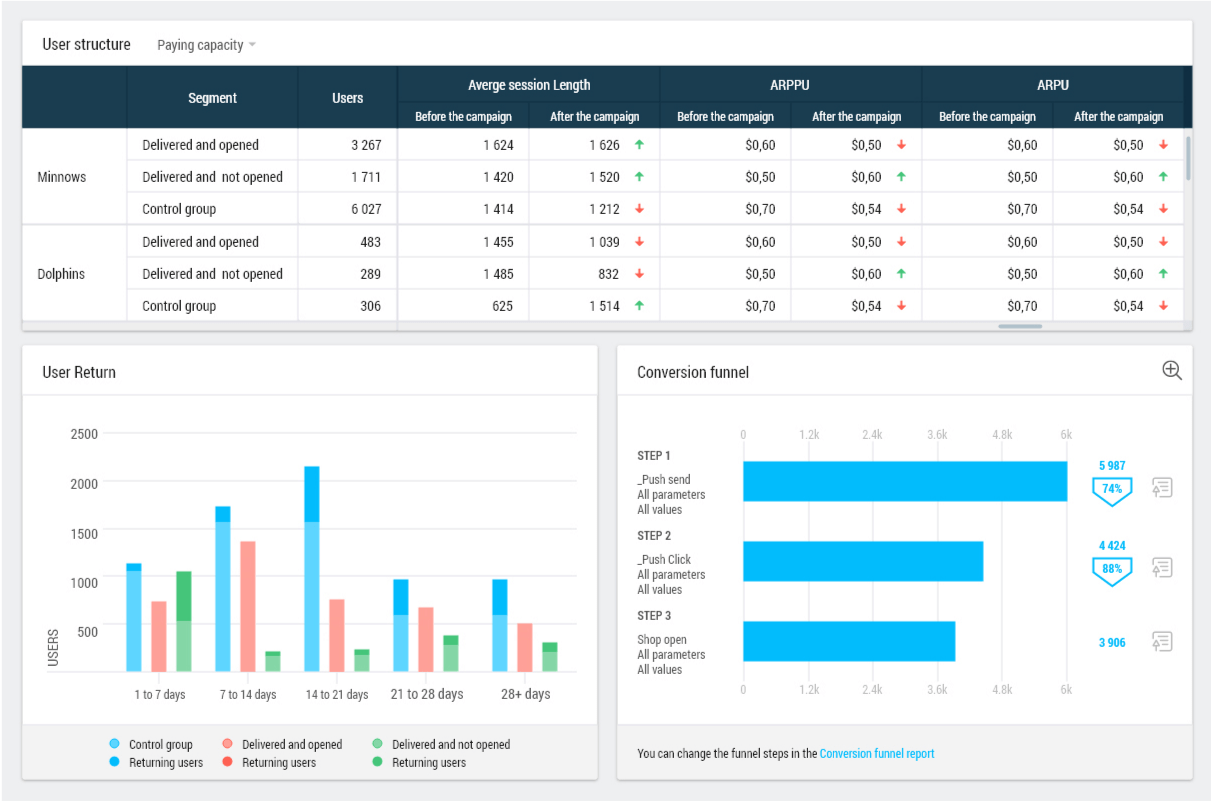Select the Averge session Length header
Image resolution: width=1211 pixels, height=801 pixels.
[x=529, y=85]
